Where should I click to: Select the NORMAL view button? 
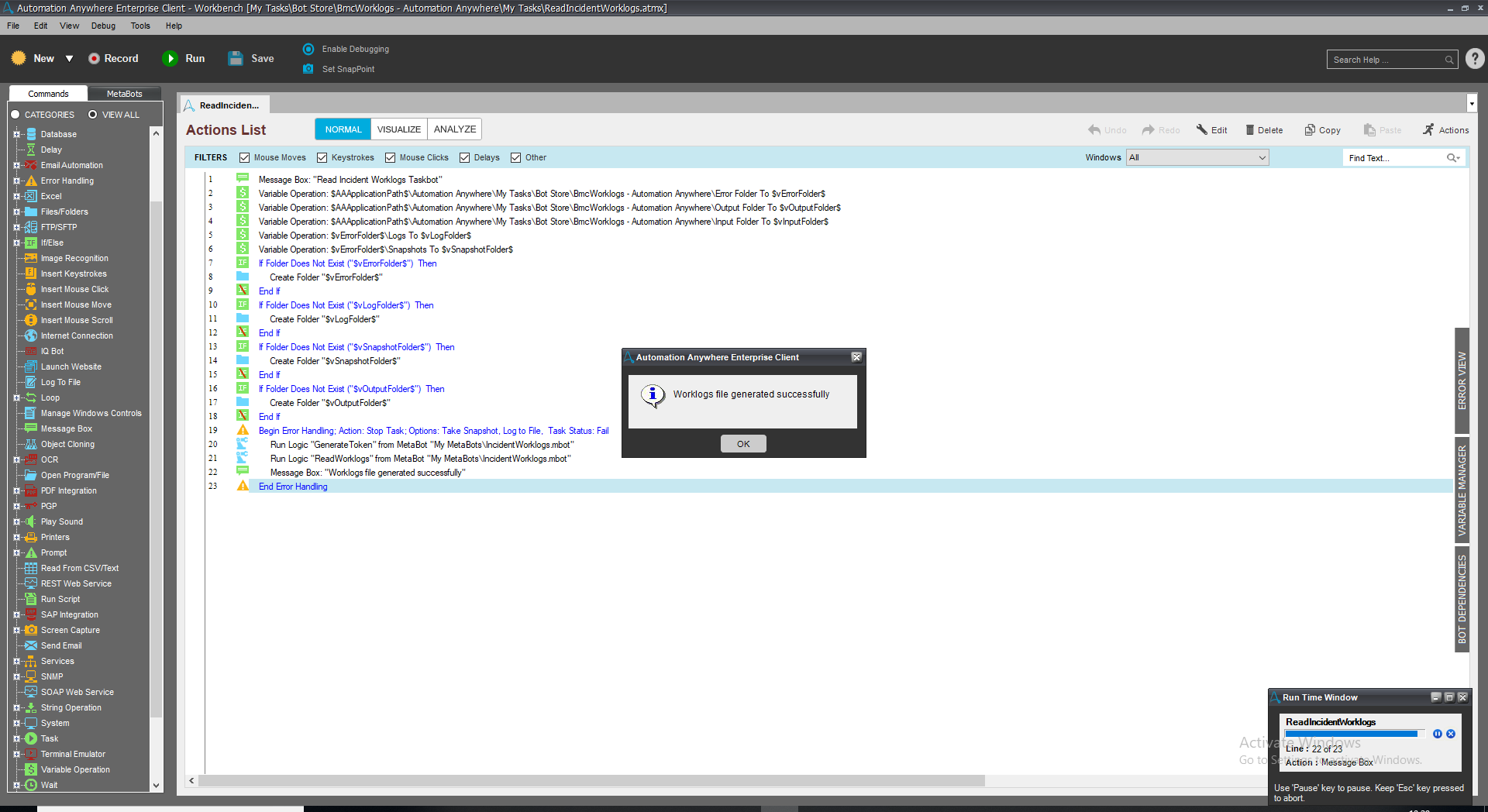(343, 129)
